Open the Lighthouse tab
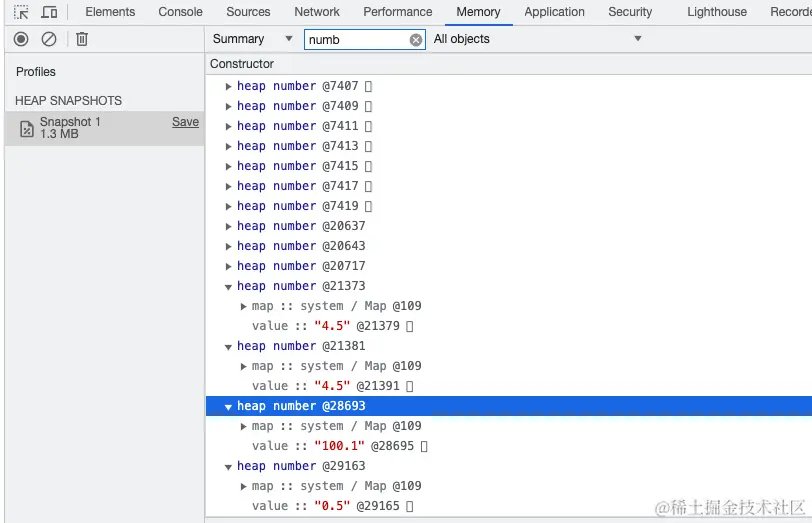 point(717,12)
